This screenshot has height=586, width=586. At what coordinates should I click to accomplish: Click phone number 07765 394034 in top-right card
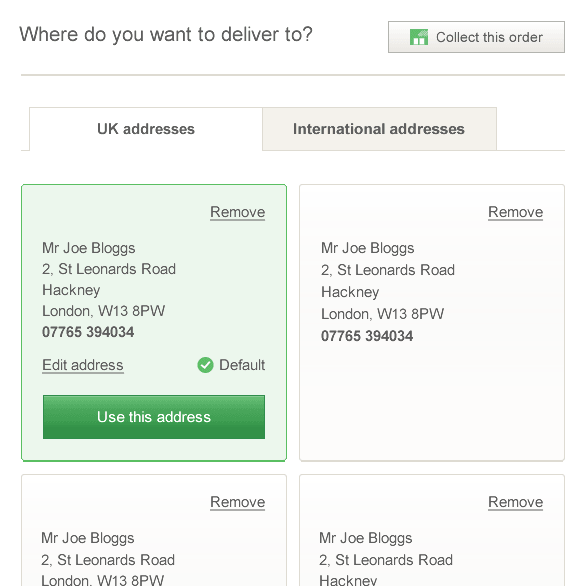tap(367, 336)
